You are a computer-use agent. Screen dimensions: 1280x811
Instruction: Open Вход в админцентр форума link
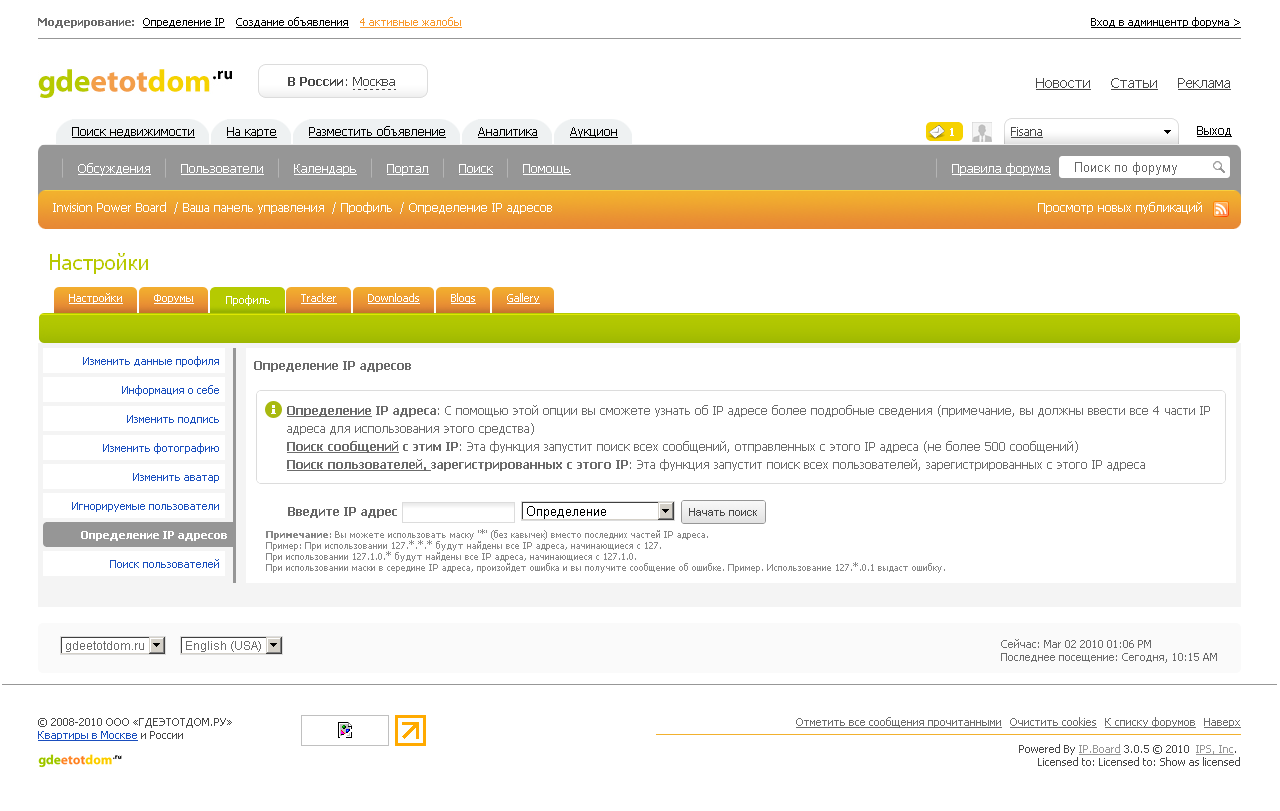[x=1165, y=22]
